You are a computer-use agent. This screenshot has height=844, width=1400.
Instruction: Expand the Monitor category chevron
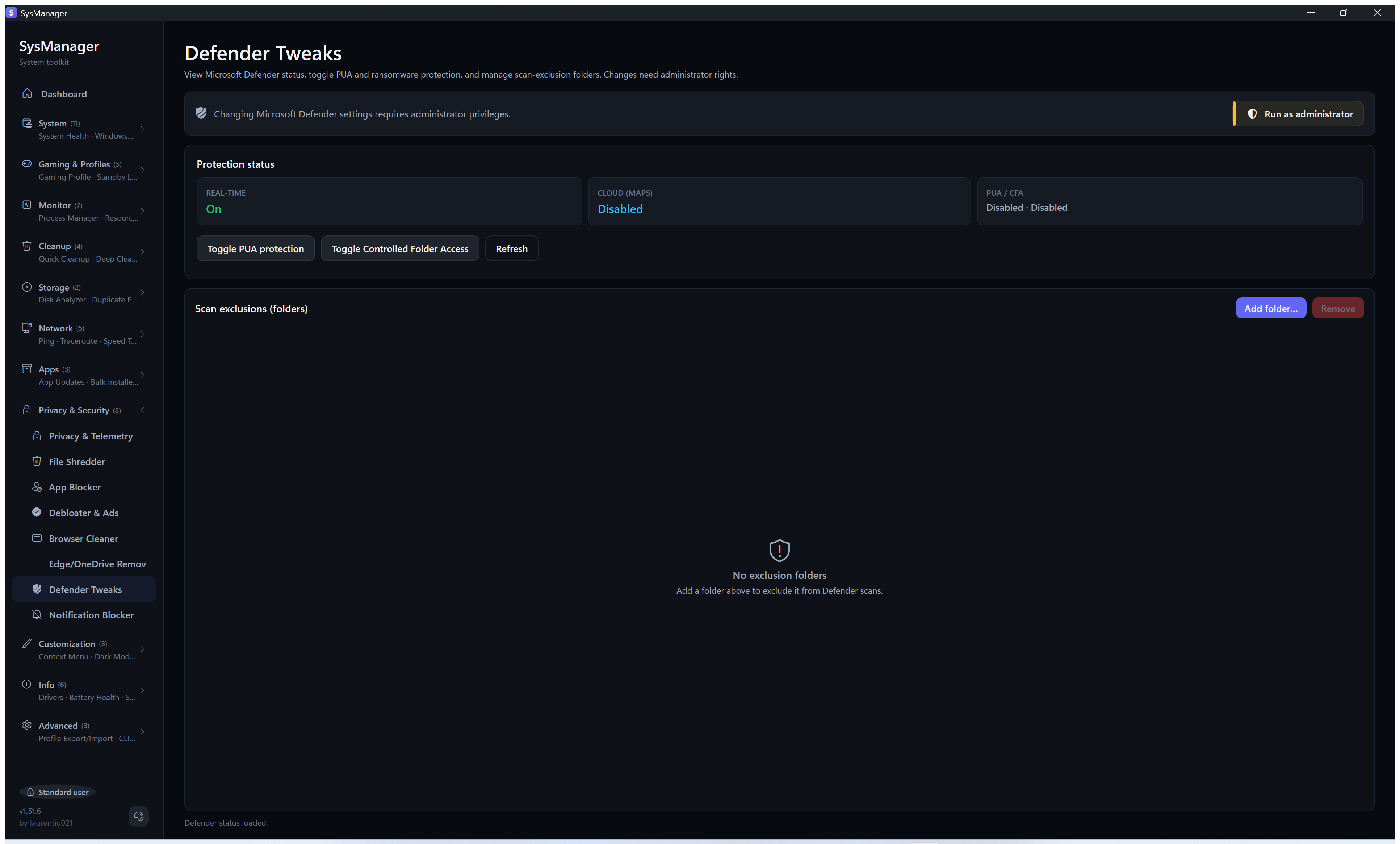click(143, 211)
